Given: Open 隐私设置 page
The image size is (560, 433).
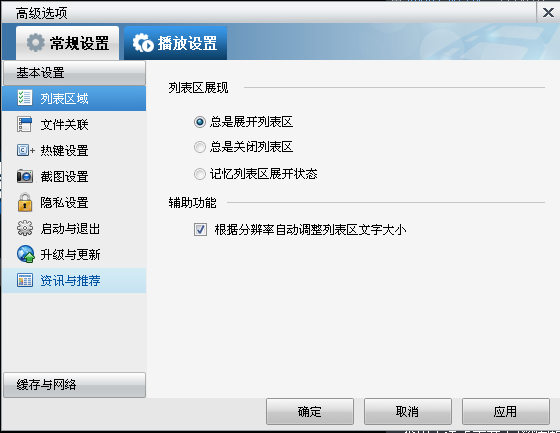Looking at the screenshot, I should [x=74, y=203].
